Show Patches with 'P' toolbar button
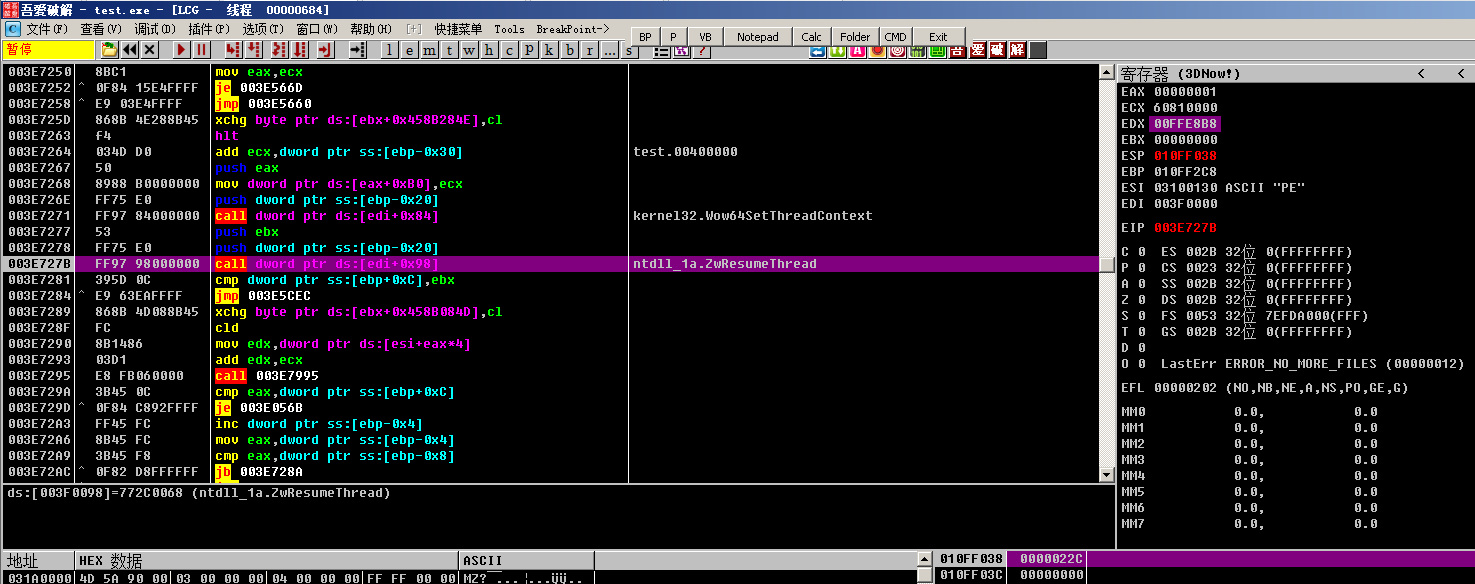1475x584 pixels. [x=528, y=50]
